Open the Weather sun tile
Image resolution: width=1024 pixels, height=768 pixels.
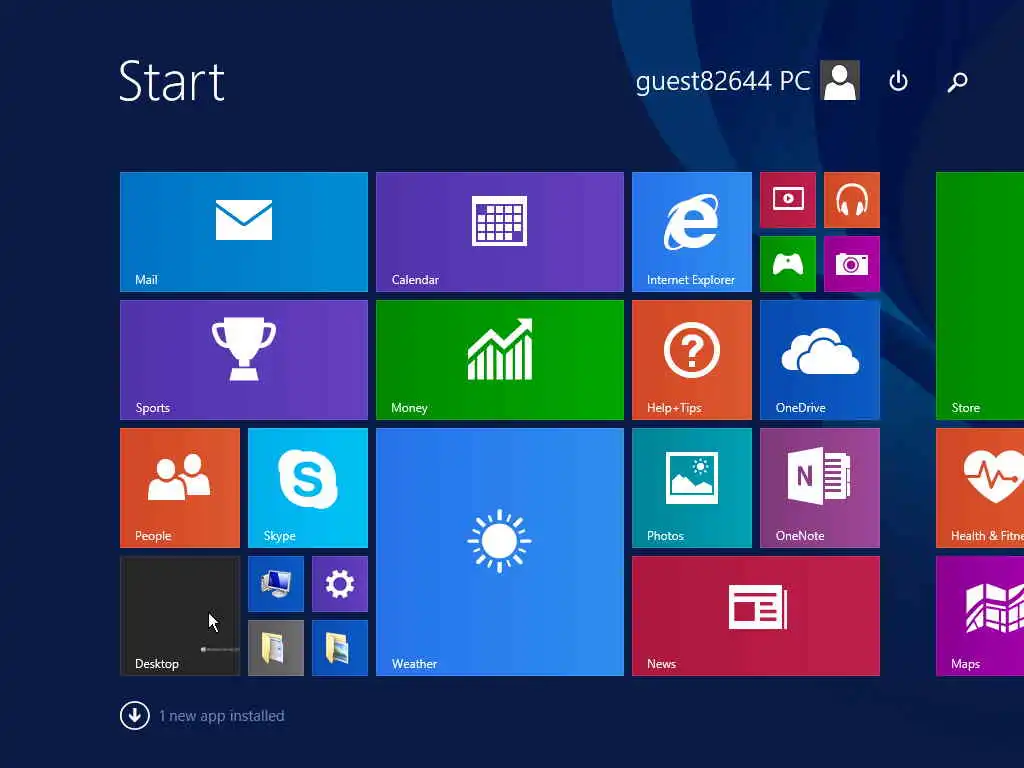[500, 552]
